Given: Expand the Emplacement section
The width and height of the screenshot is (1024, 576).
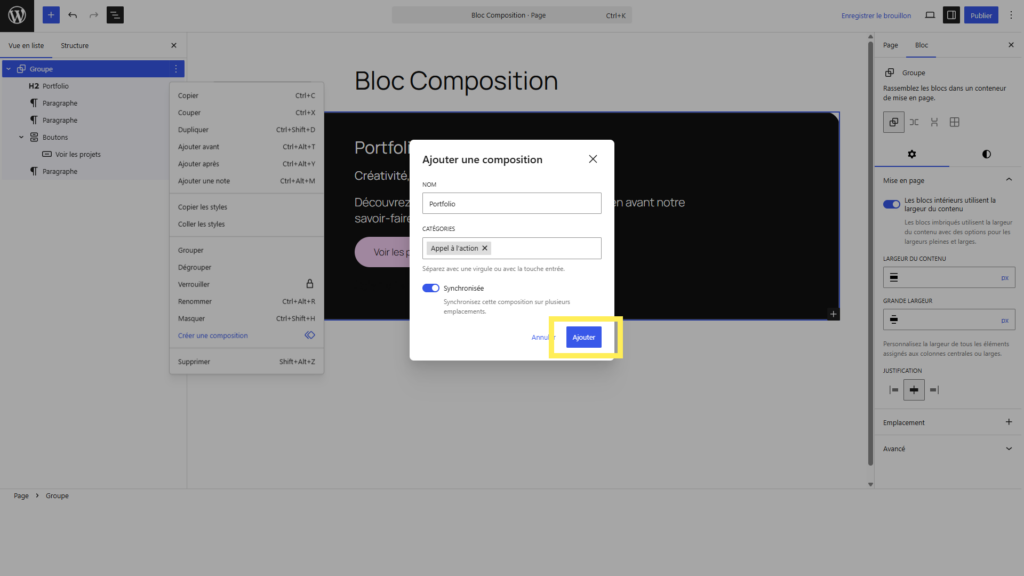Looking at the screenshot, I should tap(1008, 422).
